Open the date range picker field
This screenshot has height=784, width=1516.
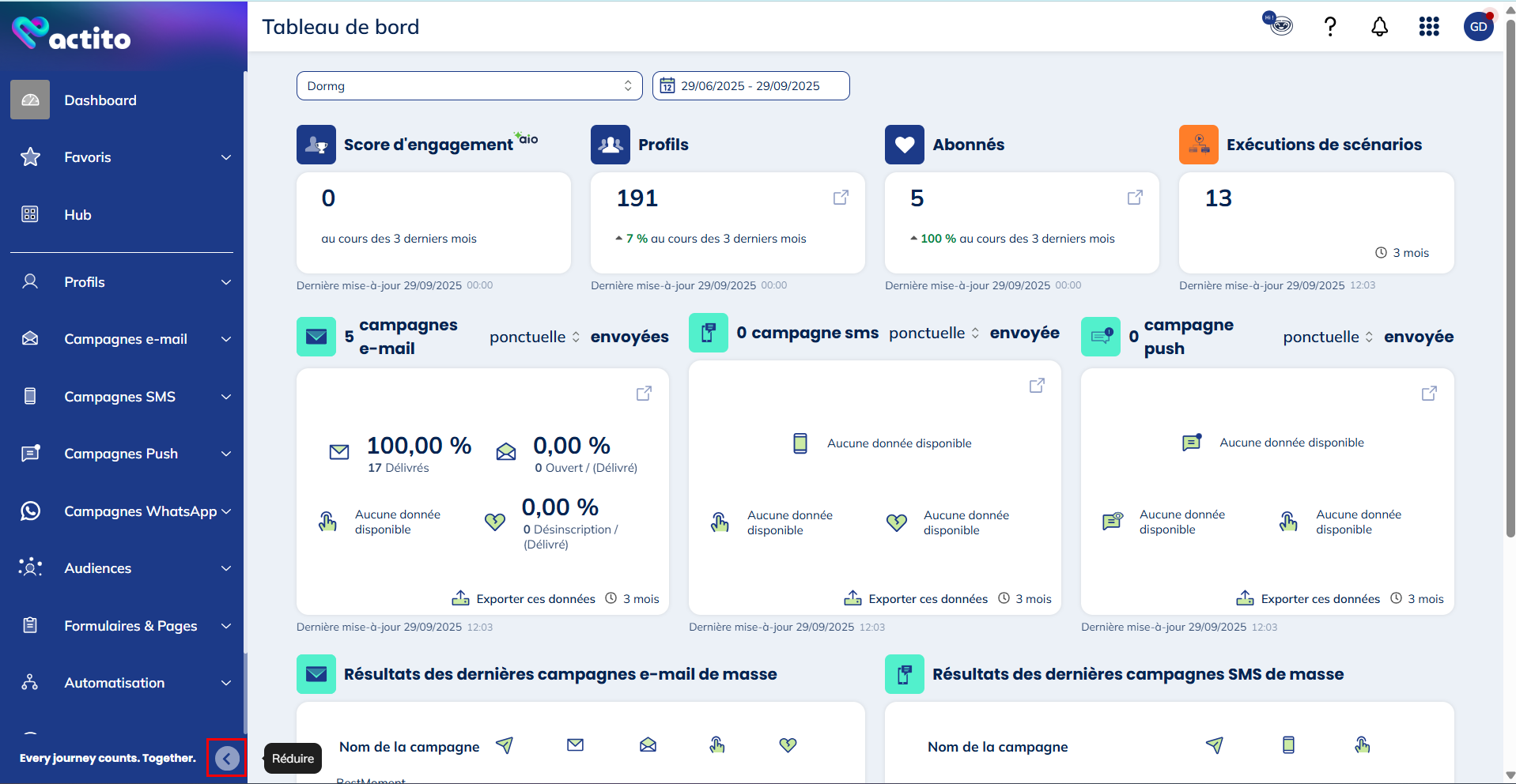[750, 86]
